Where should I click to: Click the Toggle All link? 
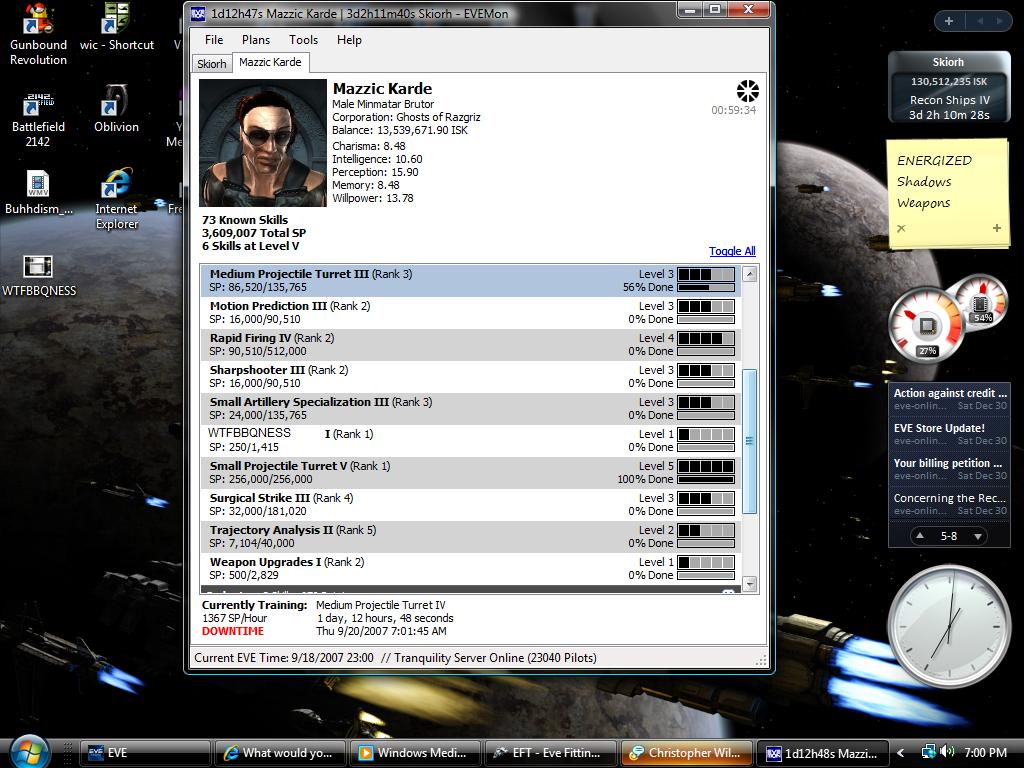[x=732, y=251]
